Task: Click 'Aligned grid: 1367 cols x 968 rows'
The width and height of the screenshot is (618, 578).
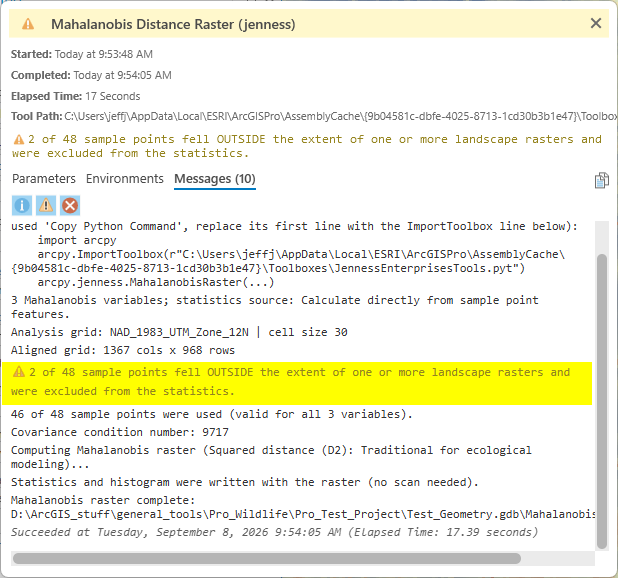Action: (123, 350)
